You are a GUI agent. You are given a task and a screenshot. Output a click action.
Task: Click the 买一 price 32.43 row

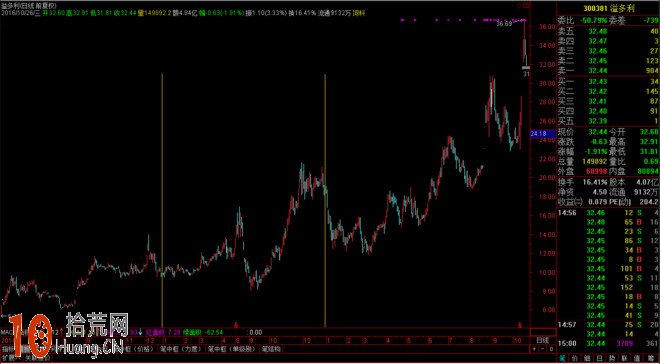point(608,81)
